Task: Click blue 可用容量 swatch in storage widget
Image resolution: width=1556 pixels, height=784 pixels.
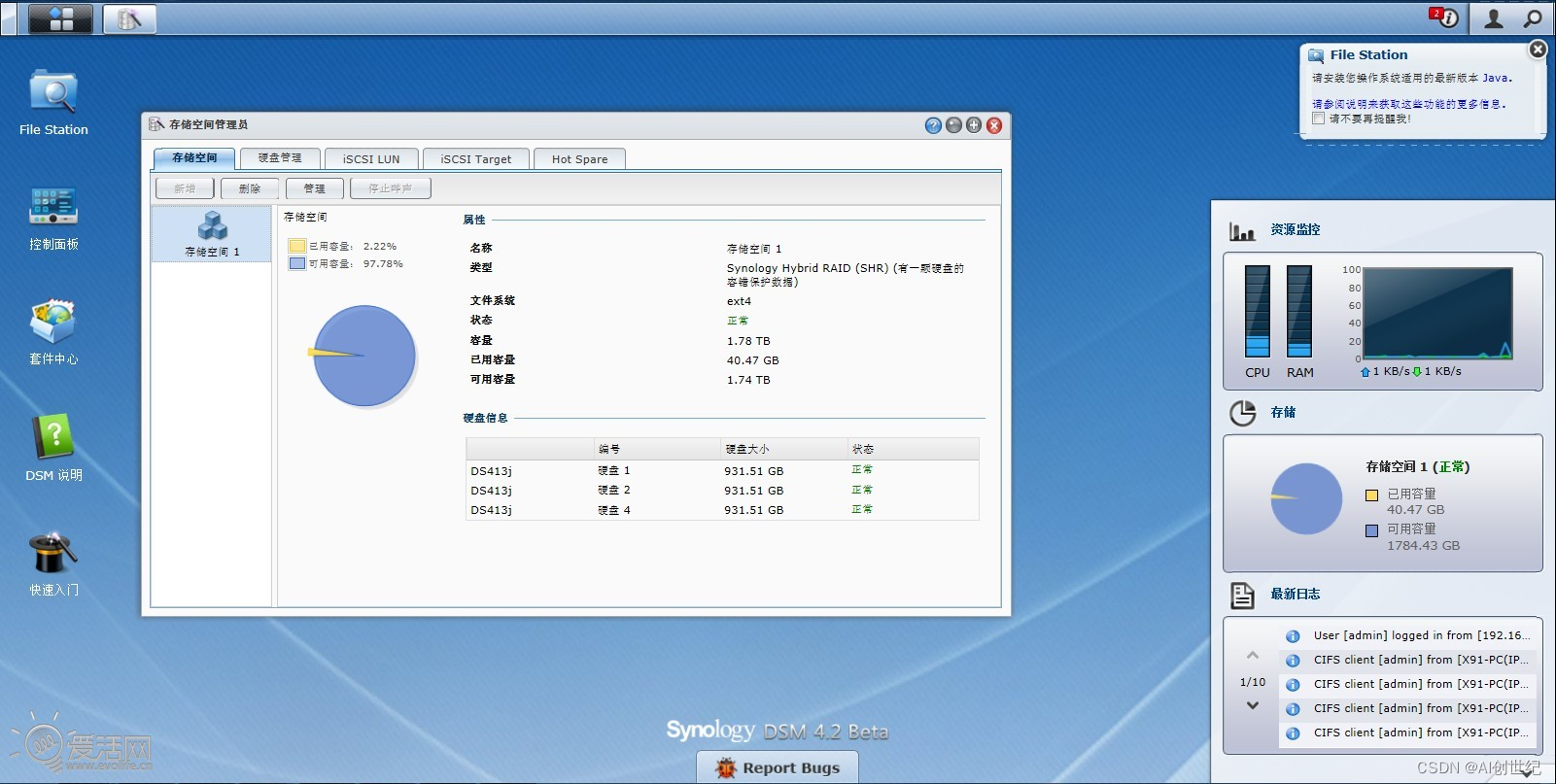Action: tap(1372, 530)
